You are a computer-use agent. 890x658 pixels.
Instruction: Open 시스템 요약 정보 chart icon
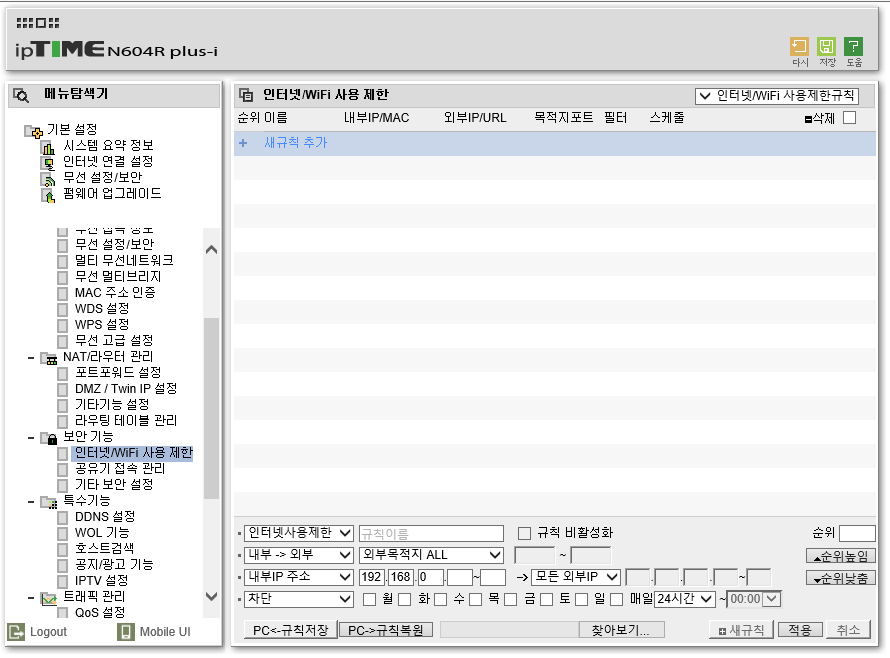[x=48, y=147]
